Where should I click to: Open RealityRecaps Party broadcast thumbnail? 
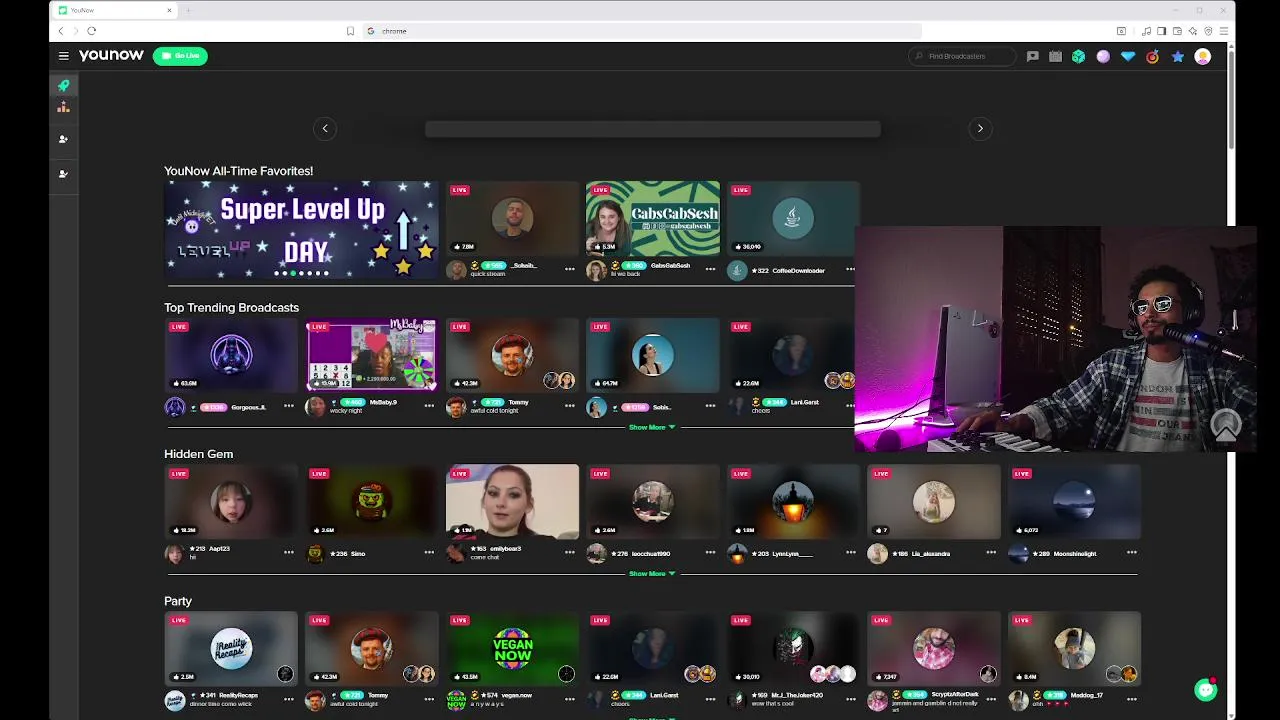pos(230,648)
